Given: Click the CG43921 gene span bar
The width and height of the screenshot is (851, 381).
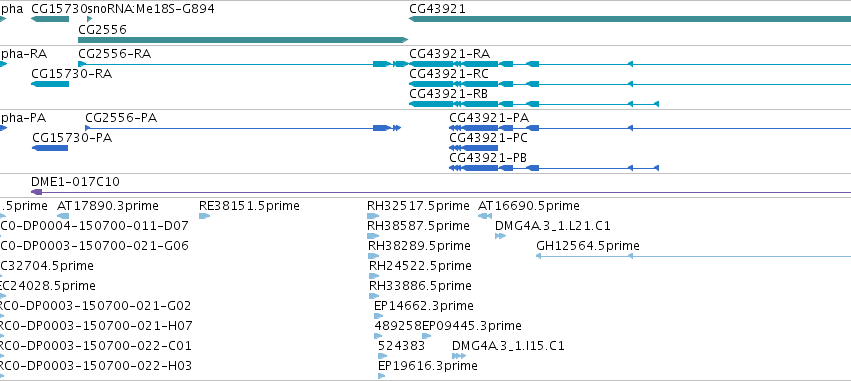Looking at the screenshot, I should [630, 19].
